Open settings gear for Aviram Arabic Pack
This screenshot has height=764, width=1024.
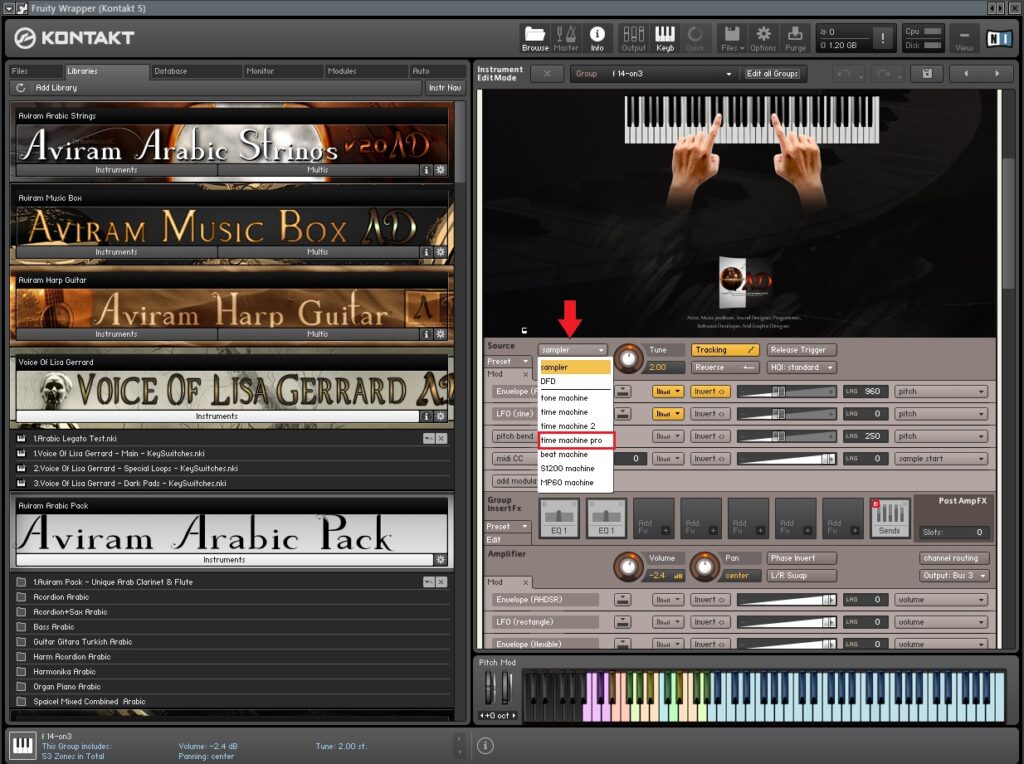point(441,560)
